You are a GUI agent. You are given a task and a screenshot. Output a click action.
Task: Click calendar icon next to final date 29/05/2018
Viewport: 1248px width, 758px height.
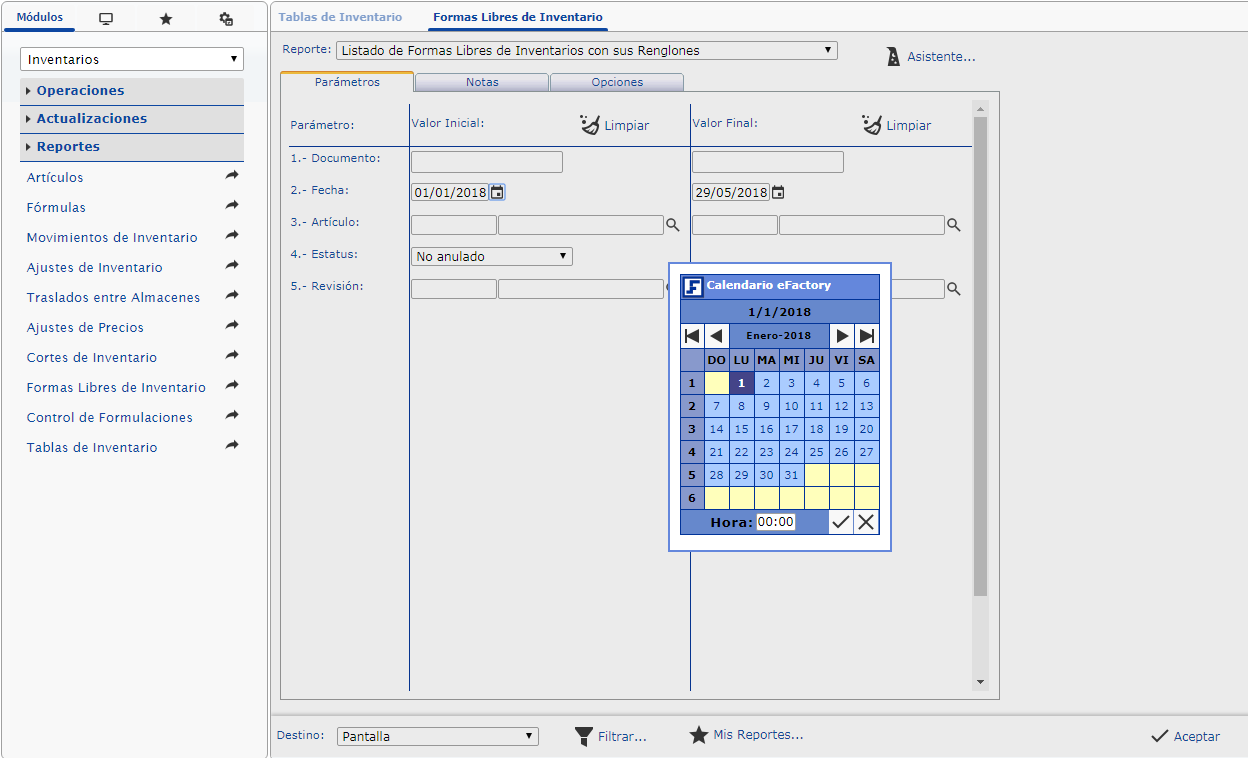[778, 193]
